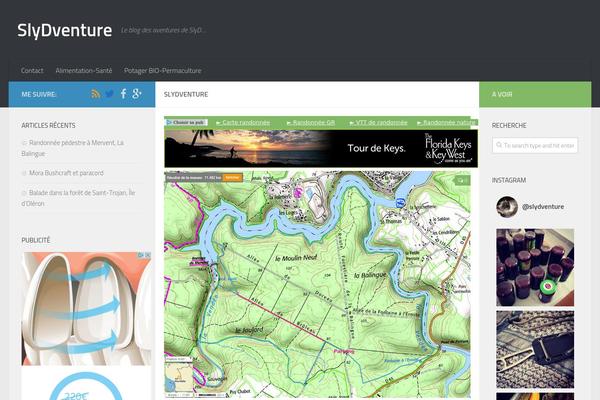Click the teeth whitening advertisement image
600x400 pixels.
(86, 309)
